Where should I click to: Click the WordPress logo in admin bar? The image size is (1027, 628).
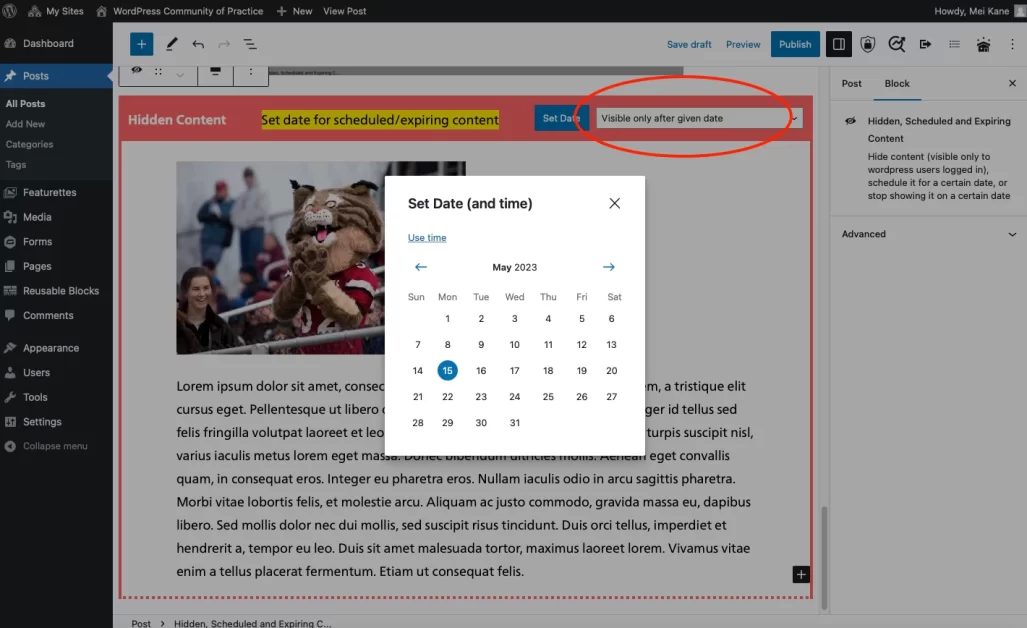[x=10, y=11]
